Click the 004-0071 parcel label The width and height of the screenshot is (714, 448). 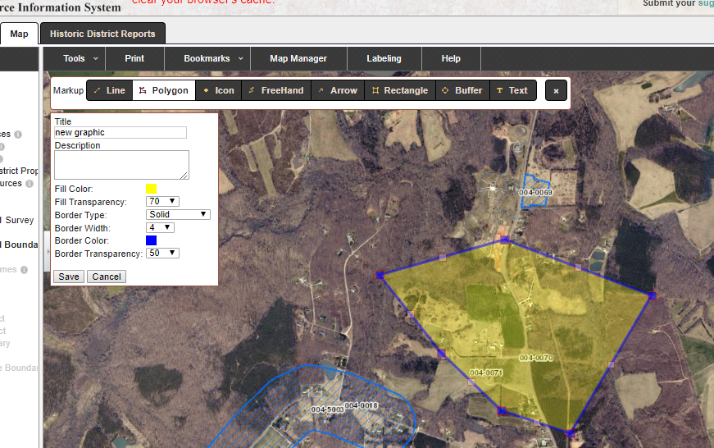tap(486, 373)
